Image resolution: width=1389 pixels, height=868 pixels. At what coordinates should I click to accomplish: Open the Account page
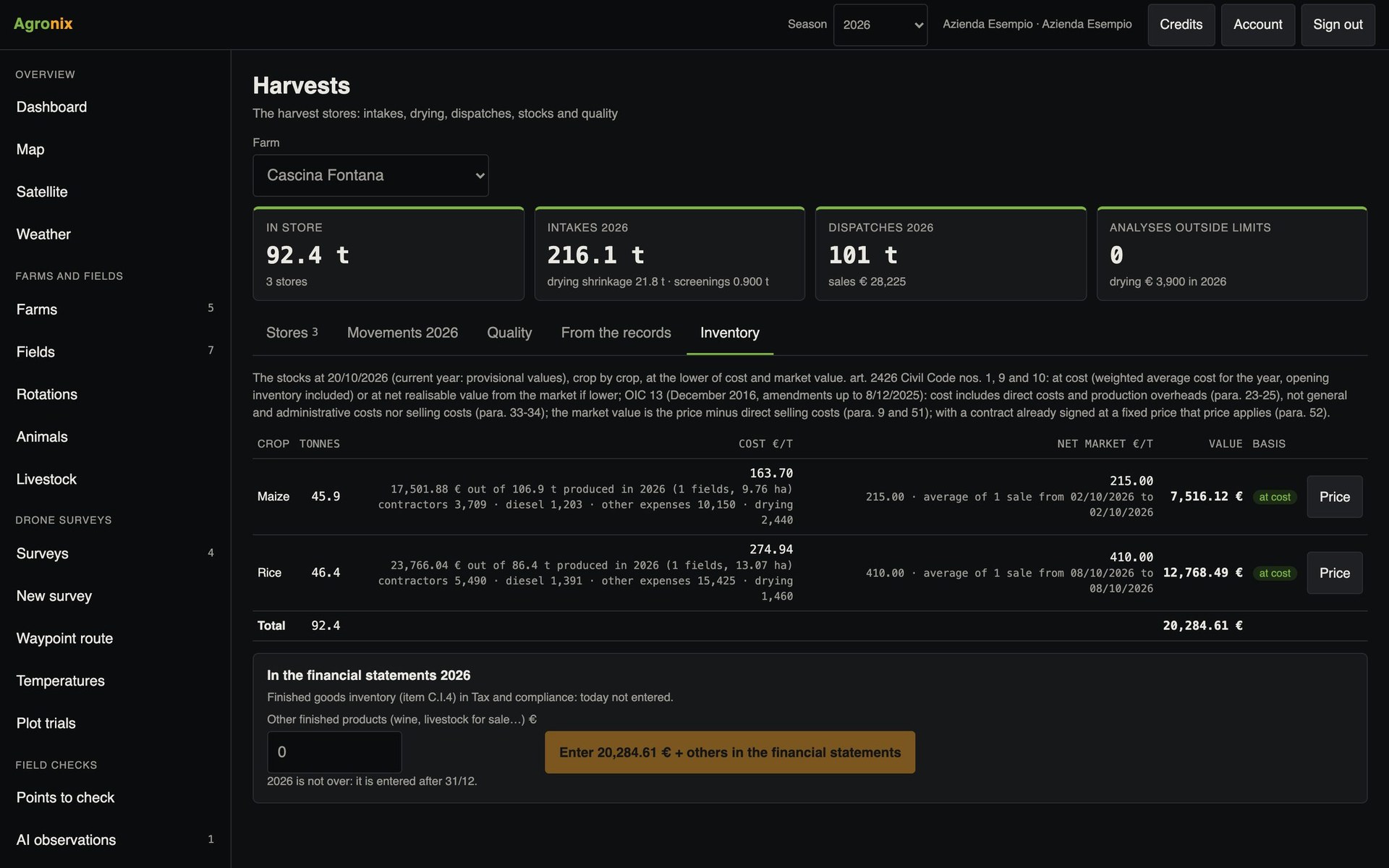click(1257, 25)
